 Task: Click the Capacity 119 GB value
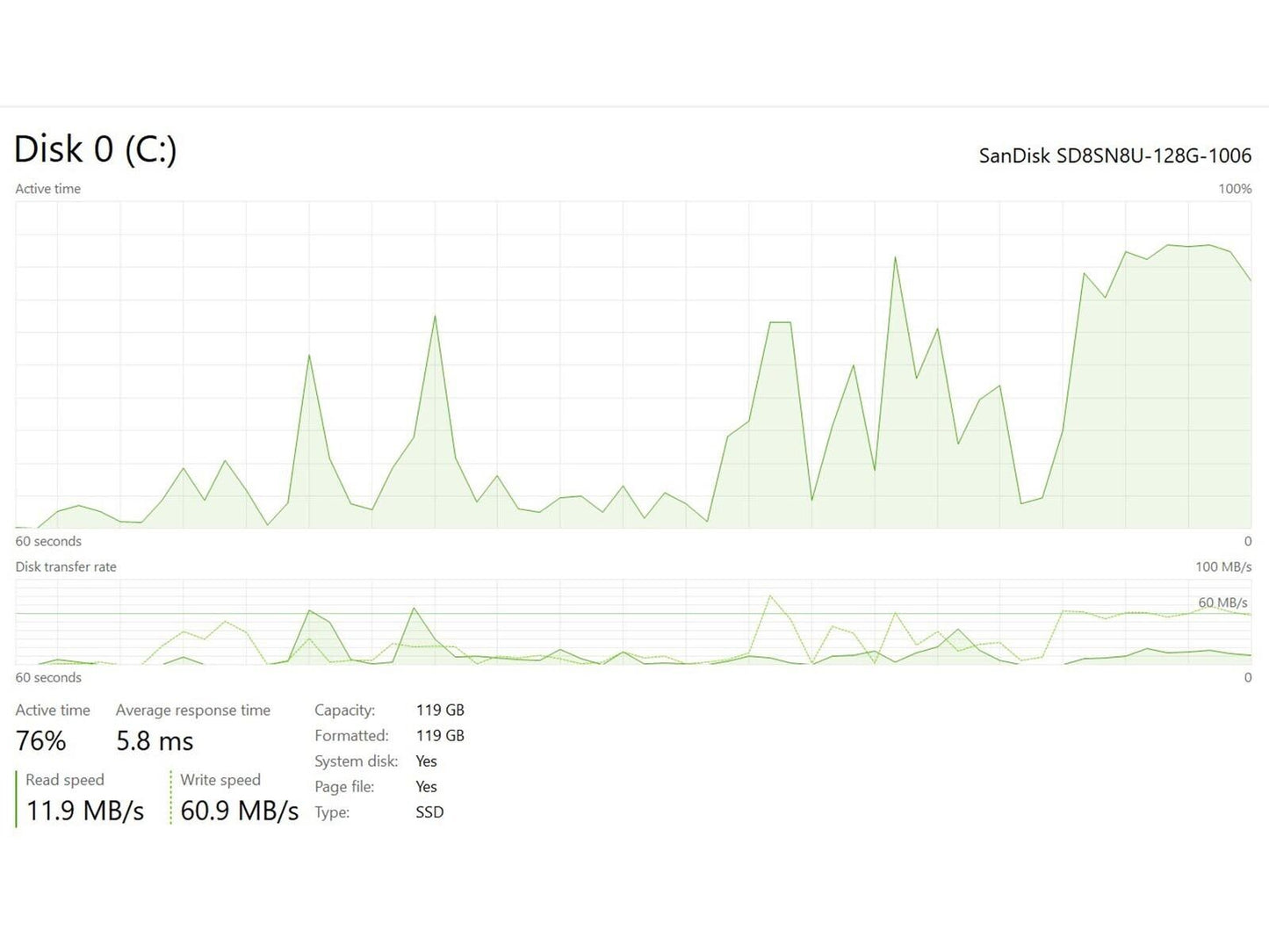tap(440, 710)
